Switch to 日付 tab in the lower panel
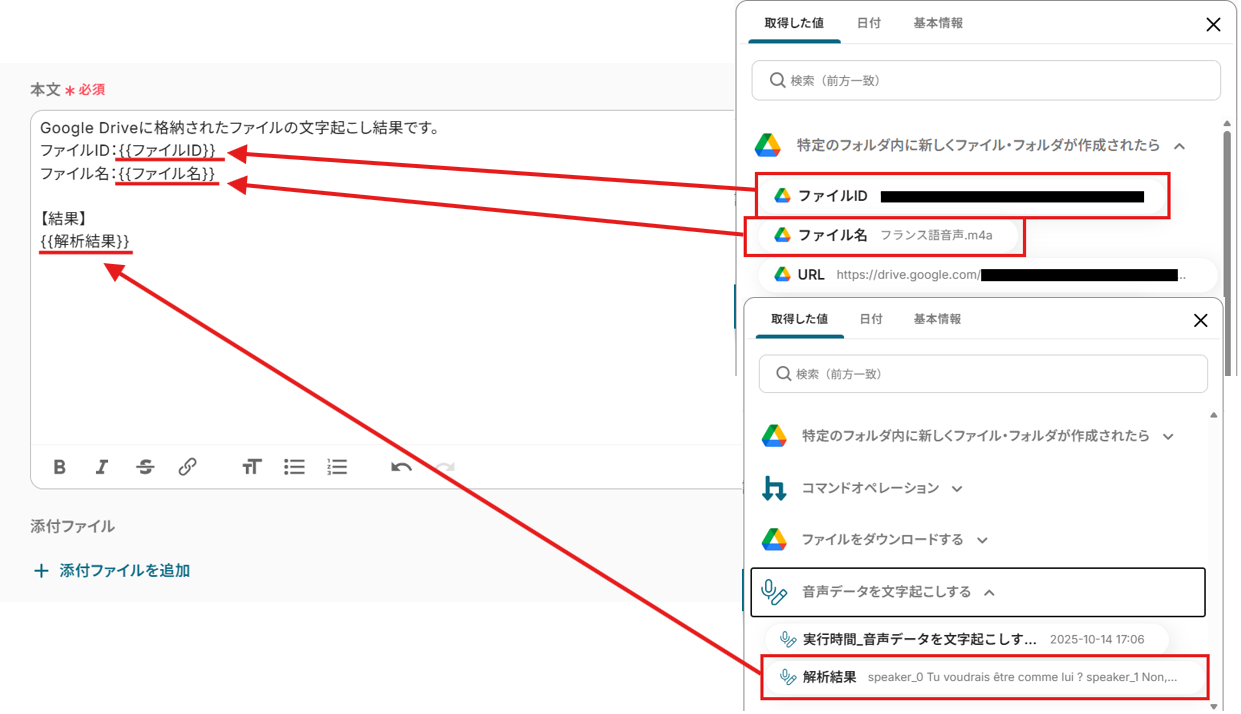 click(x=871, y=319)
